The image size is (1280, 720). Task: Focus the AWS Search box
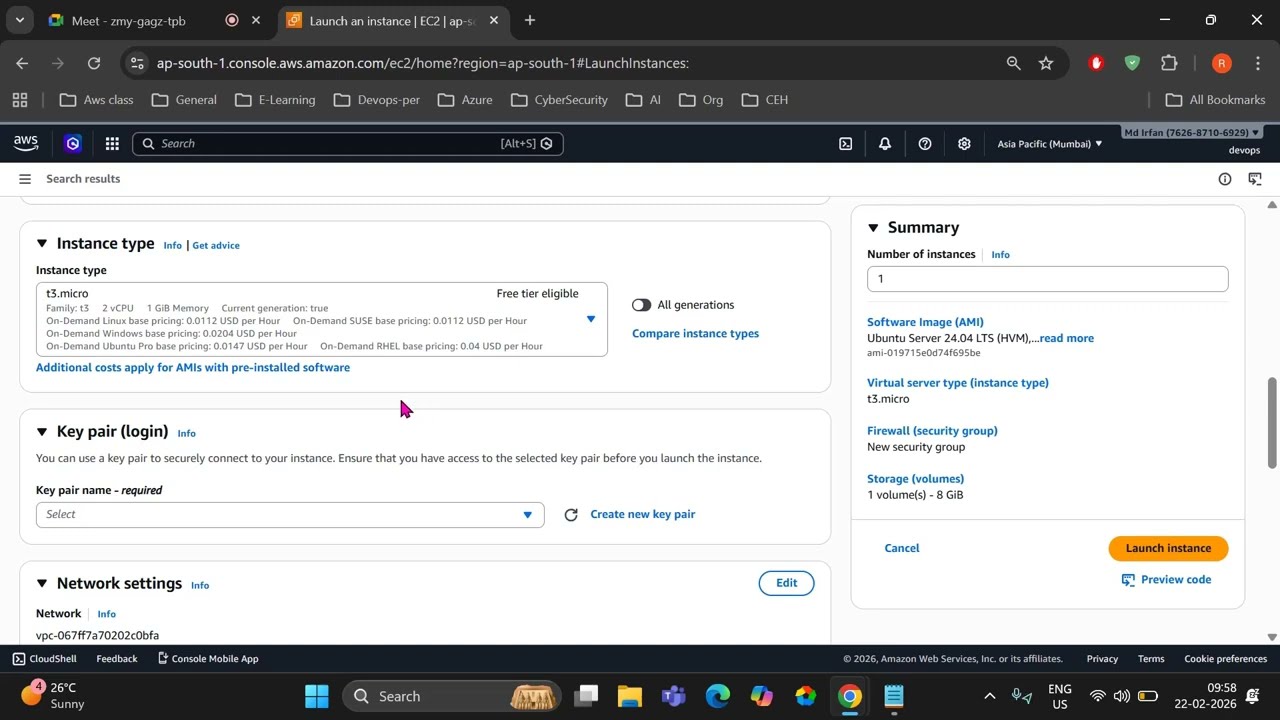pos(348,144)
